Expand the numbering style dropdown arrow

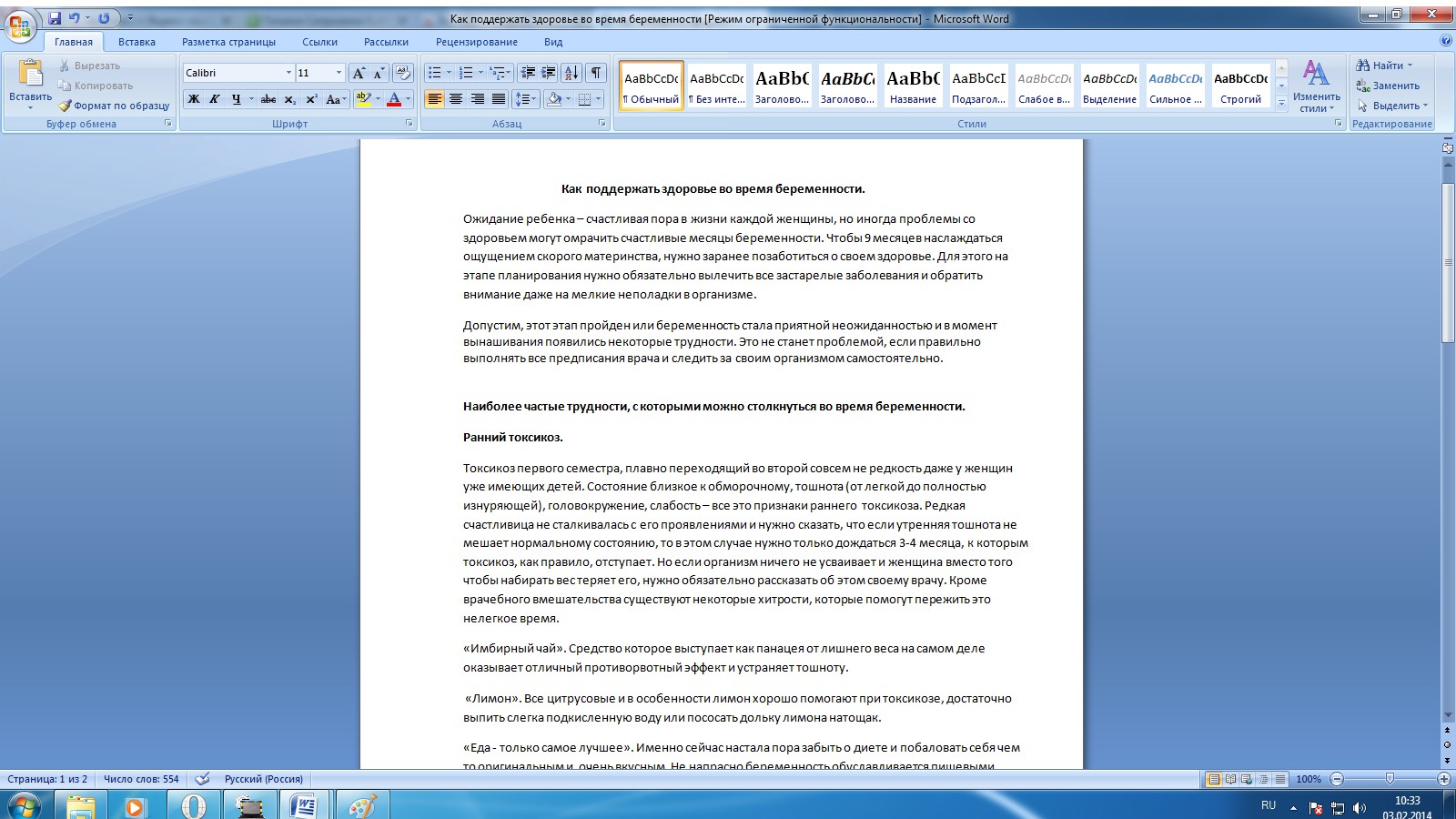click(480, 73)
